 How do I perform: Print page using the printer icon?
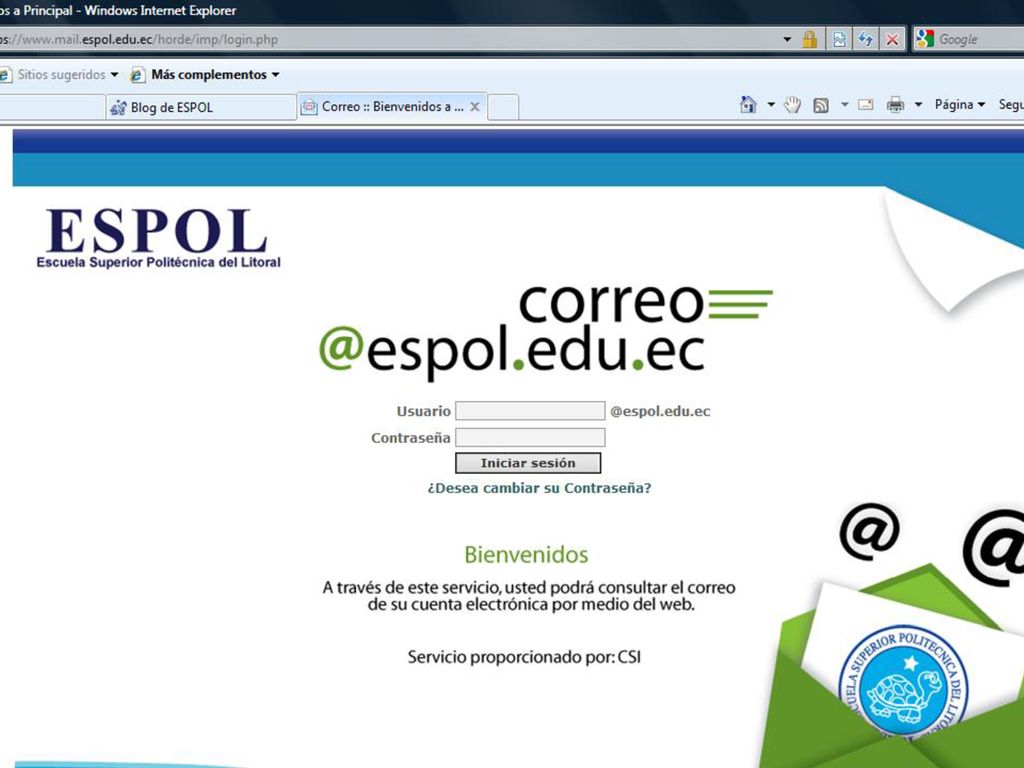(895, 104)
